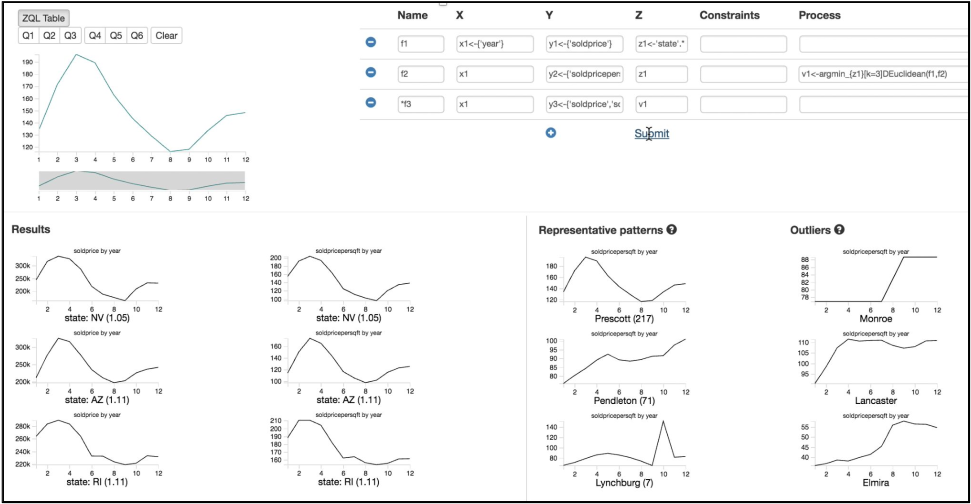Screen dimensions: 971x504
Task: Add a new row with the plus icon
Action: pyautogui.click(x=551, y=133)
